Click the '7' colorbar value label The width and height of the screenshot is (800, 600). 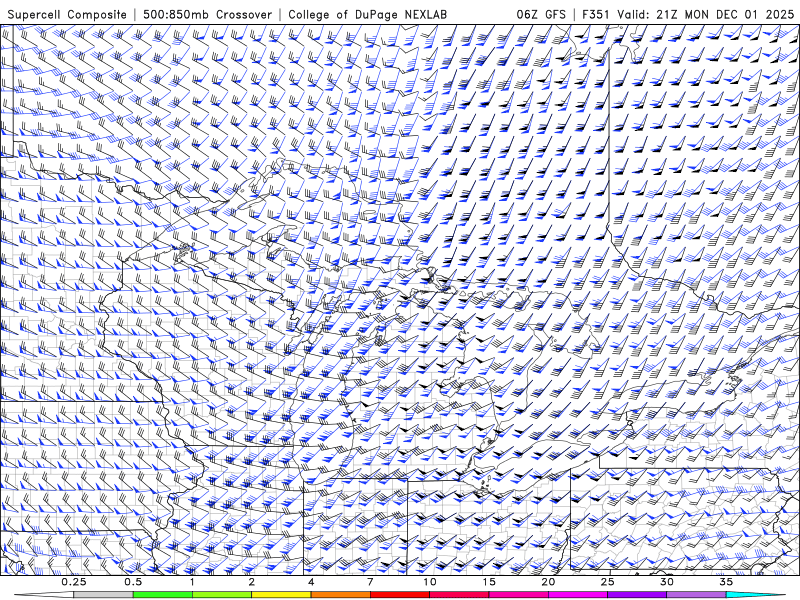370,582
